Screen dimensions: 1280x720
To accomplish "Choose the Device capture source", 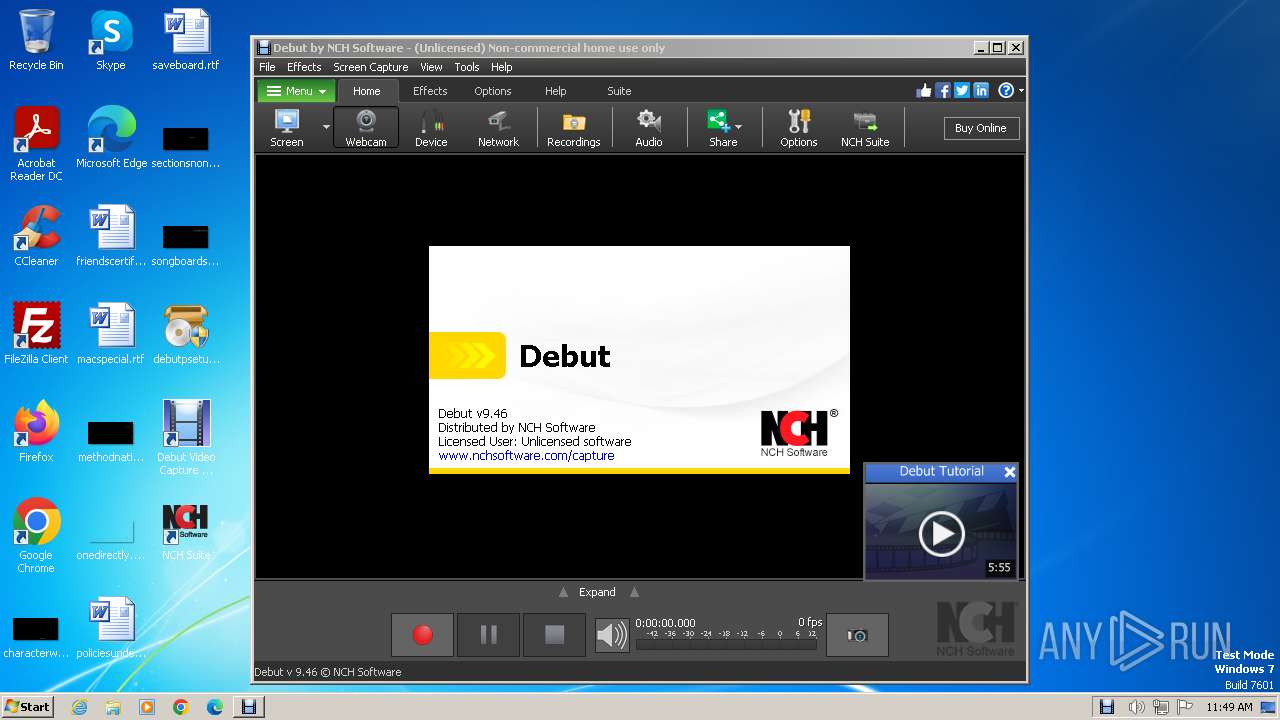I will point(431,128).
